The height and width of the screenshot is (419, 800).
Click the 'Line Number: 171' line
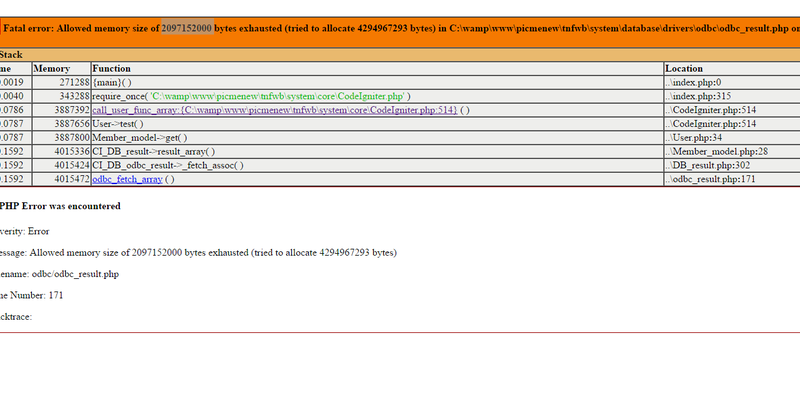32,295
